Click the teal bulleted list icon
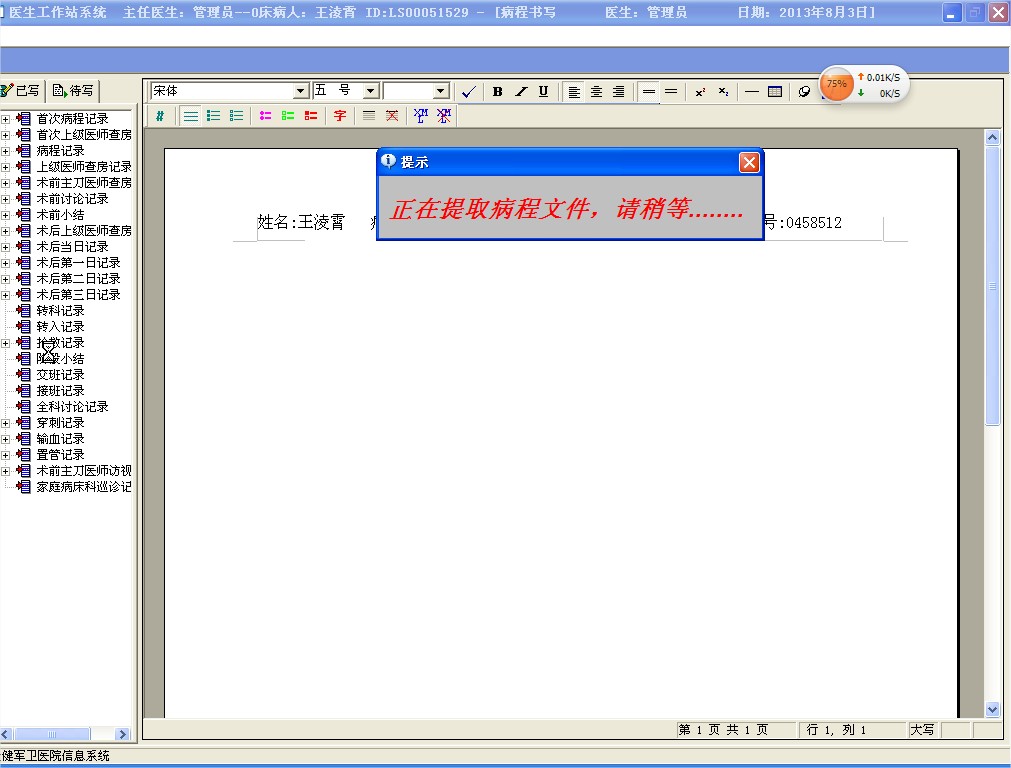This screenshot has width=1011, height=768. coord(213,116)
